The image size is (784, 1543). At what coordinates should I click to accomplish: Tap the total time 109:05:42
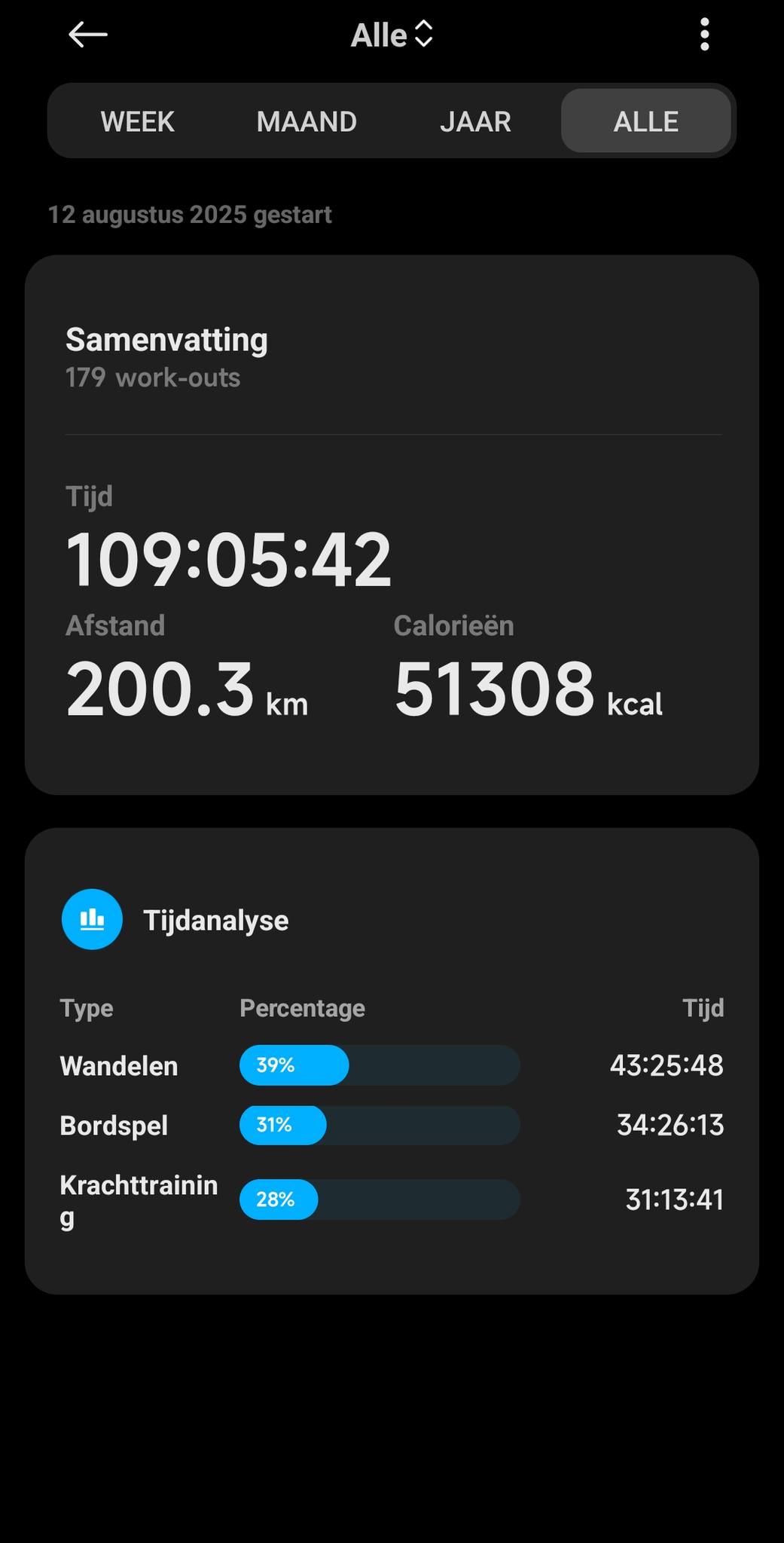coord(229,559)
